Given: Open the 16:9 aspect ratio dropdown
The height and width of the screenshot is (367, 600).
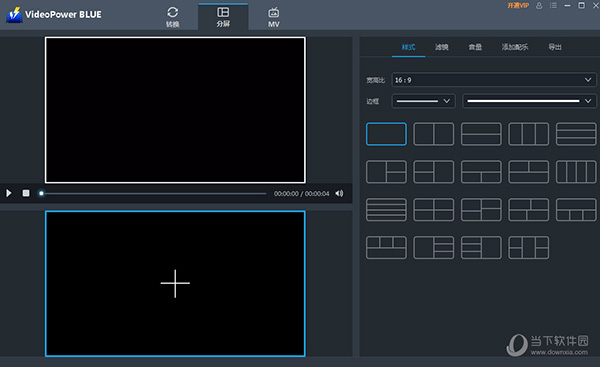Looking at the screenshot, I should [494, 80].
